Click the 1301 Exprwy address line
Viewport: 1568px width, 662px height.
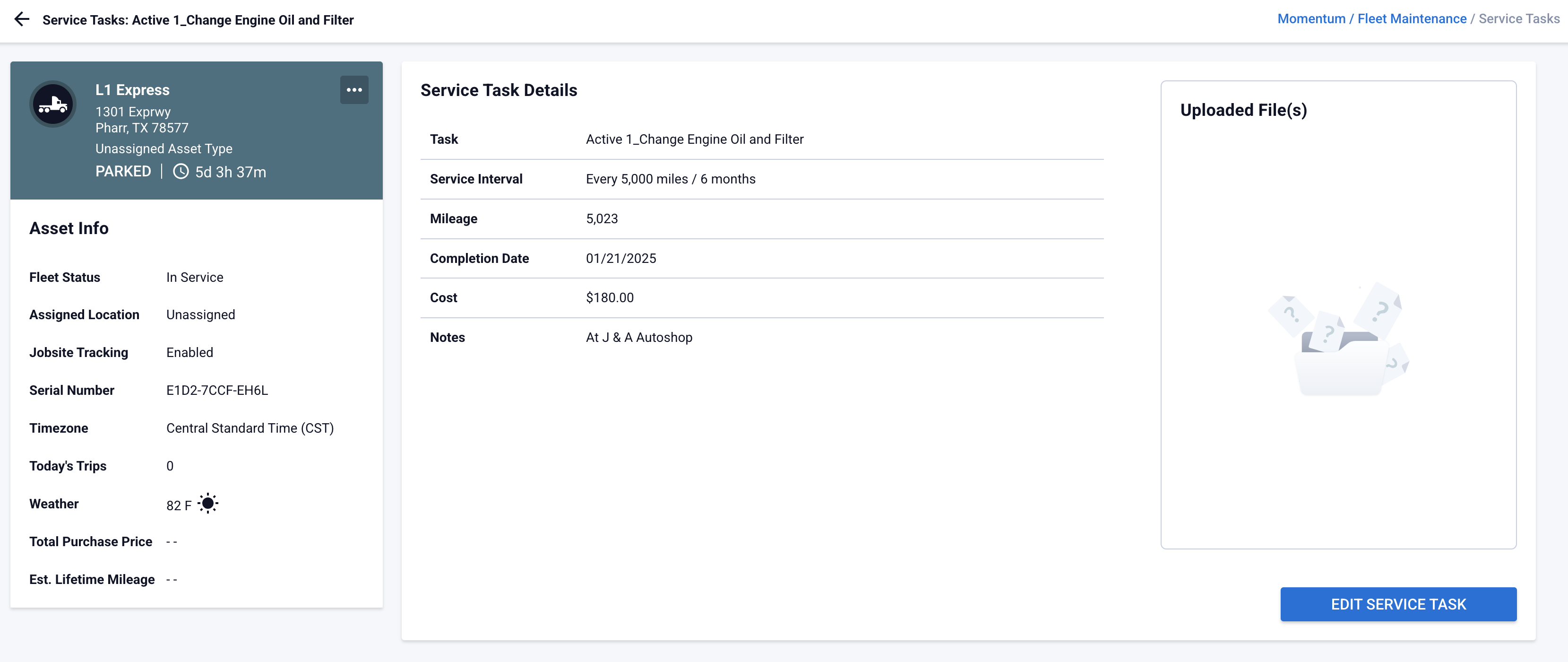coord(133,112)
